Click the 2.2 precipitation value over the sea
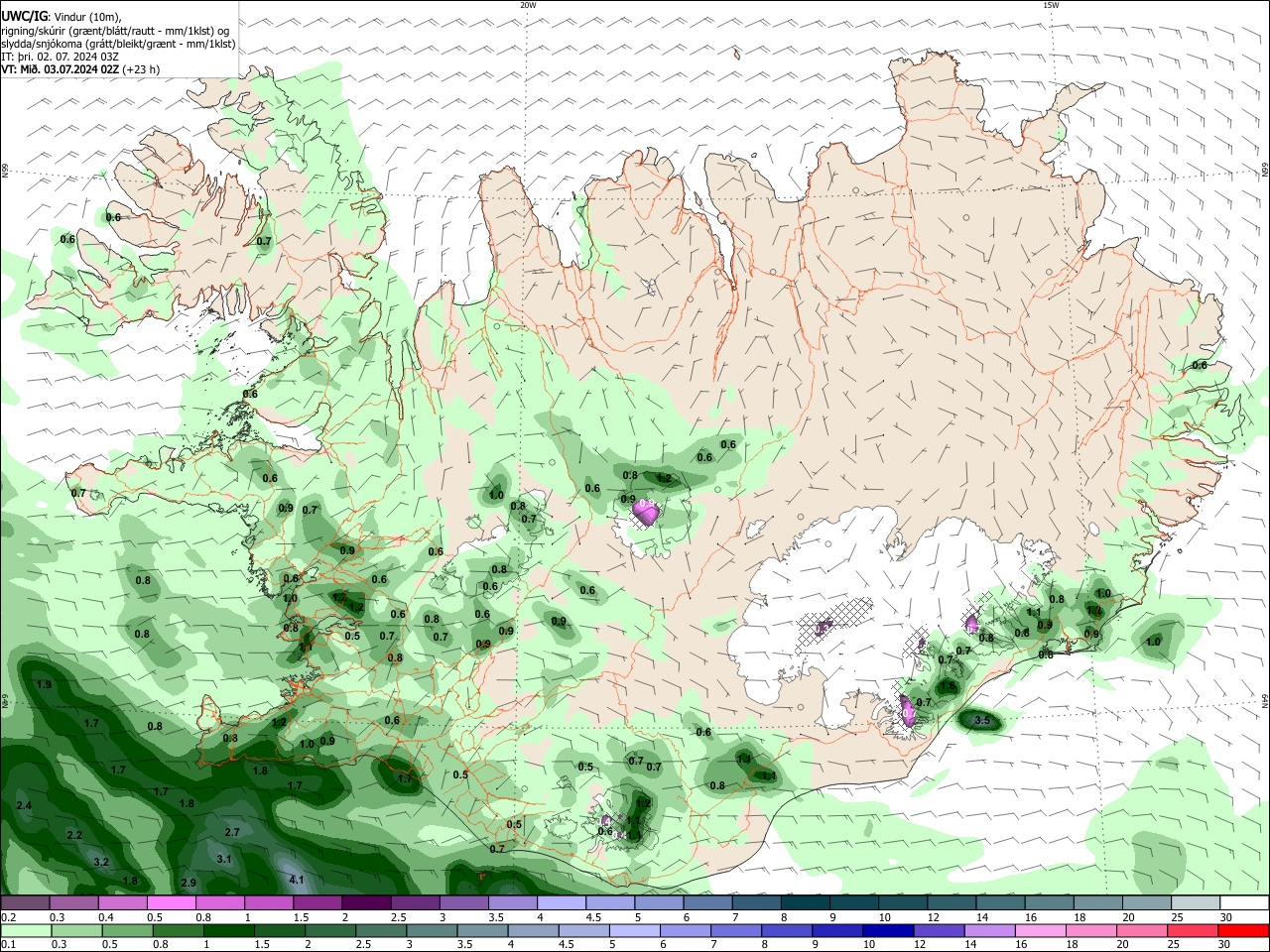Image resolution: width=1270 pixels, height=952 pixels. click(74, 835)
